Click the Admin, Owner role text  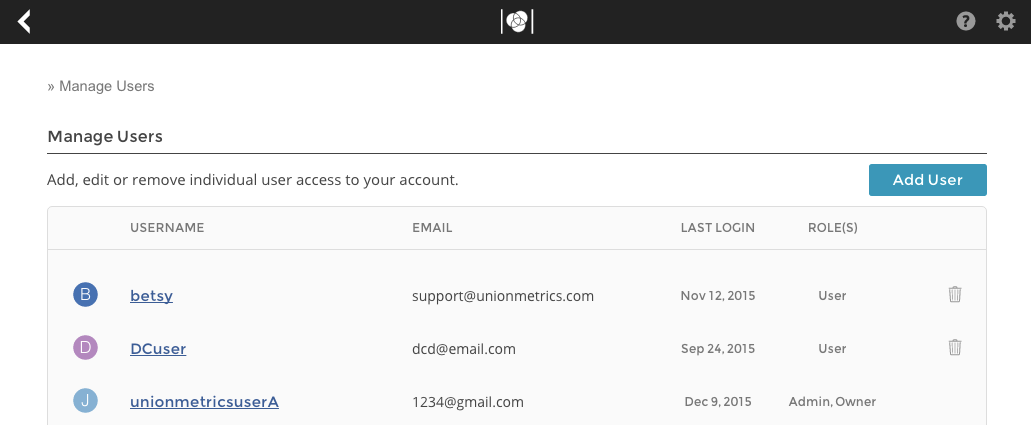(832, 402)
